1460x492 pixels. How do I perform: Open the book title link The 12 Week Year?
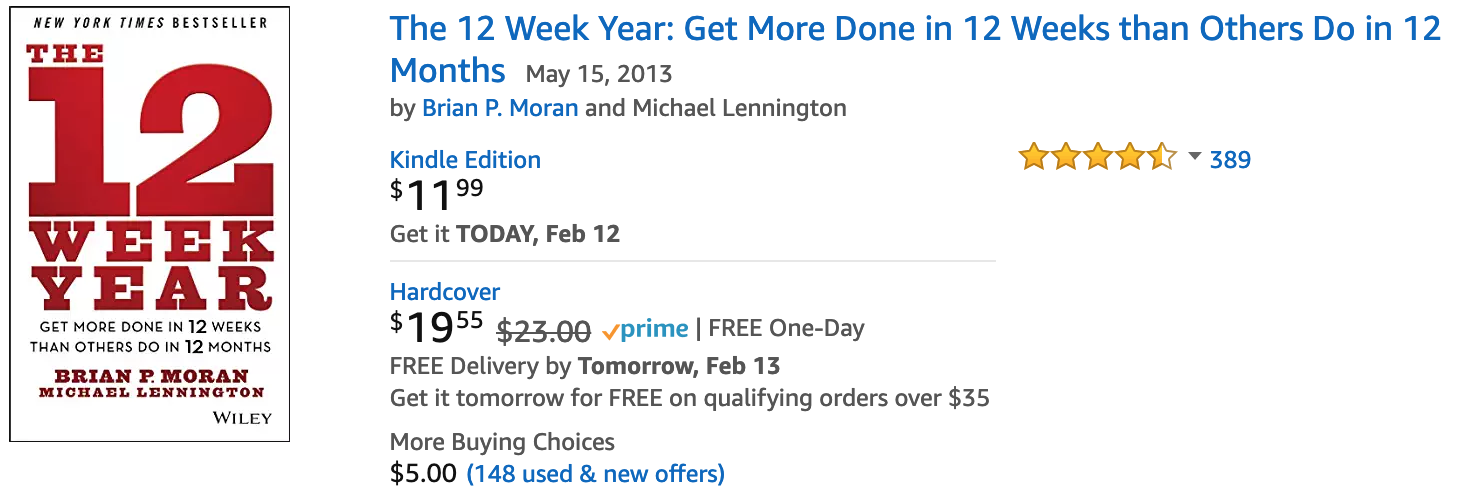(x=915, y=49)
